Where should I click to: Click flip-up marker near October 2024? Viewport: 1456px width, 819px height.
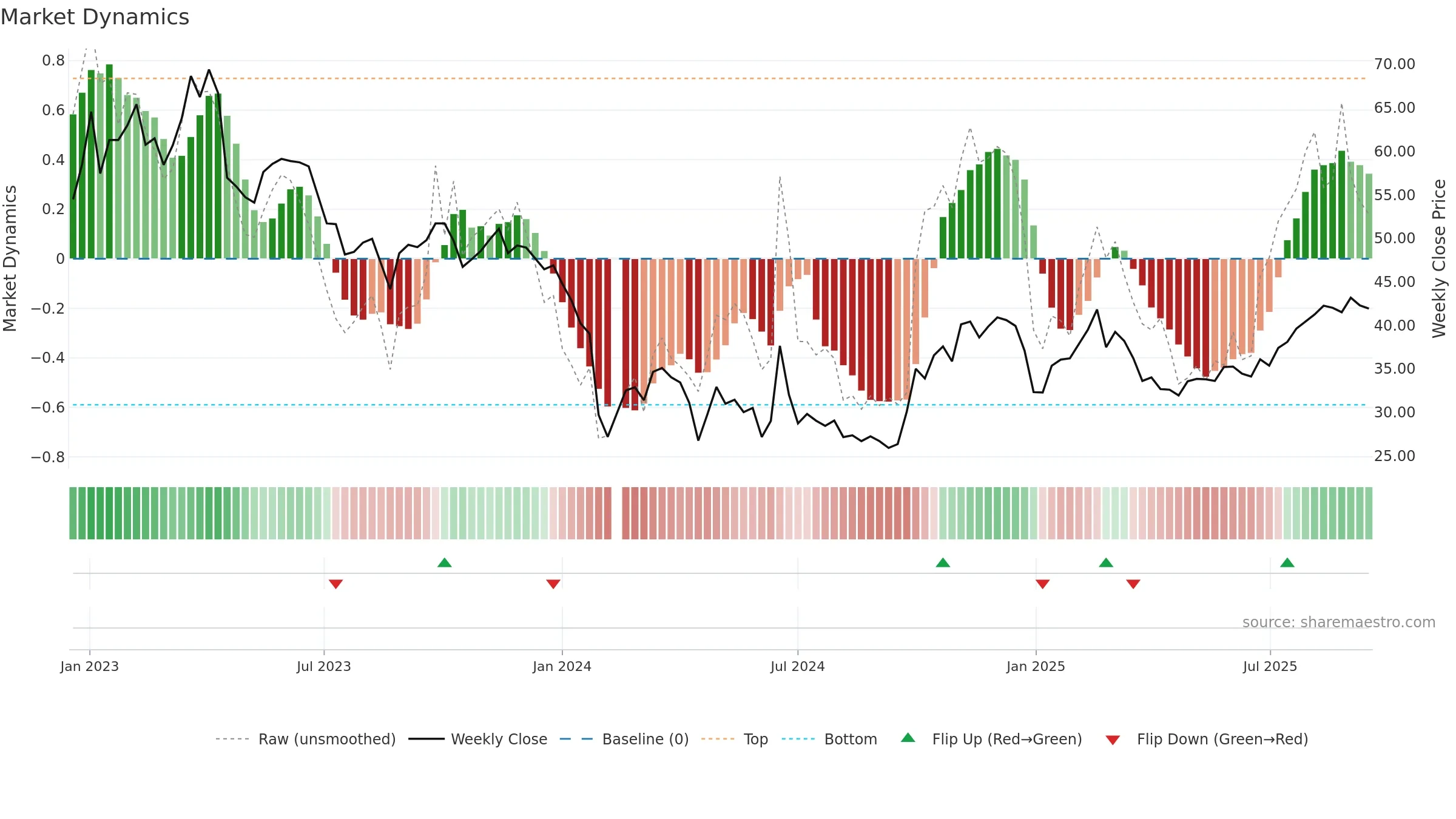pos(943,562)
